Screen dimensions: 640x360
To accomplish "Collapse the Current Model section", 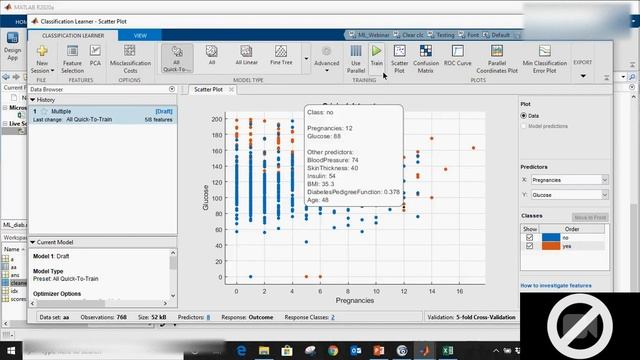I will point(33,242).
